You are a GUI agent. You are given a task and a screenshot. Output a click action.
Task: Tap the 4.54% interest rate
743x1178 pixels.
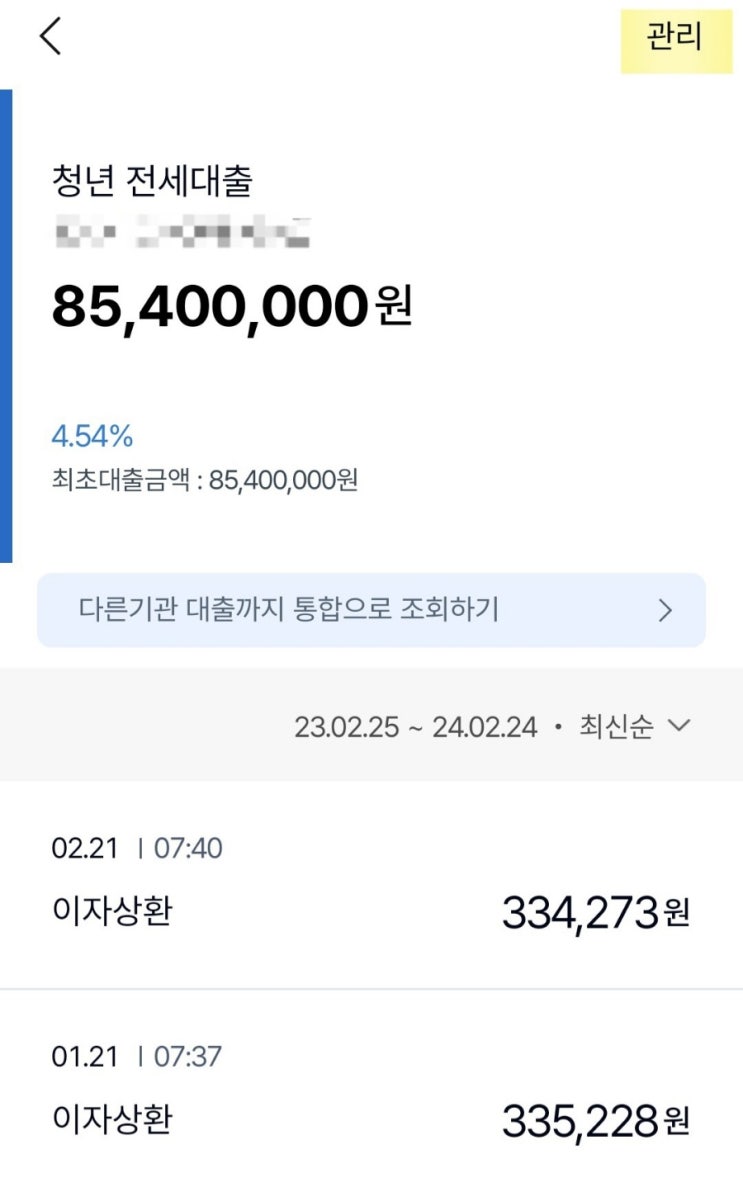pyautogui.click(x=92, y=436)
